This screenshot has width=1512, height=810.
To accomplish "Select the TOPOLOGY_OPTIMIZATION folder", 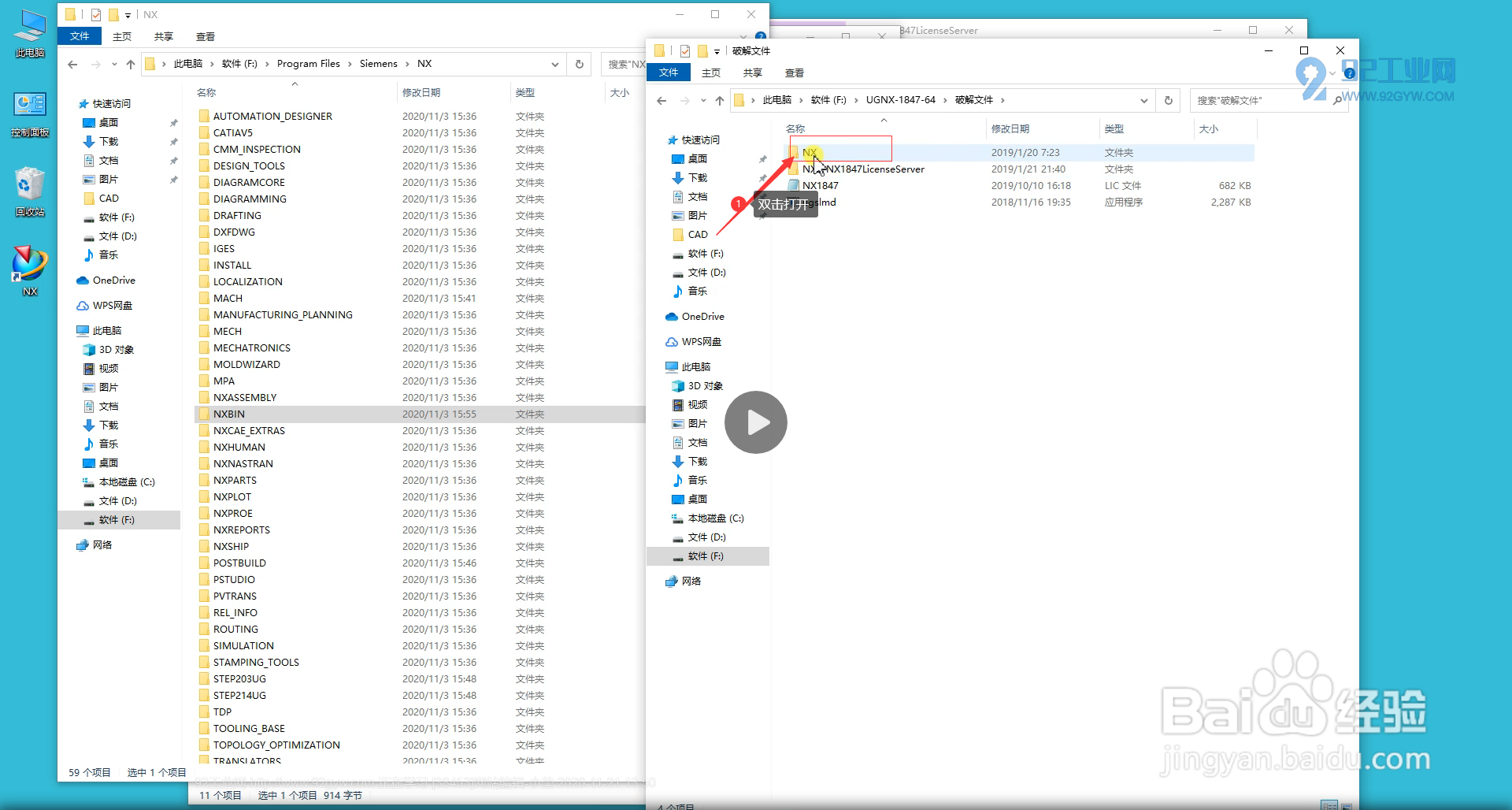I will click(x=276, y=745).
